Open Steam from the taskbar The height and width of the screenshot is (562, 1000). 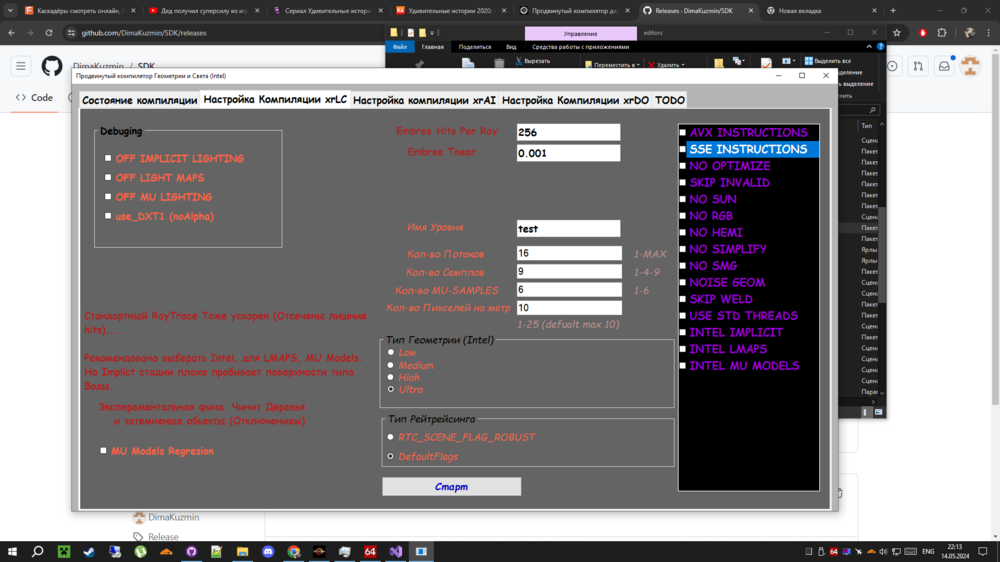coord(89,551)
